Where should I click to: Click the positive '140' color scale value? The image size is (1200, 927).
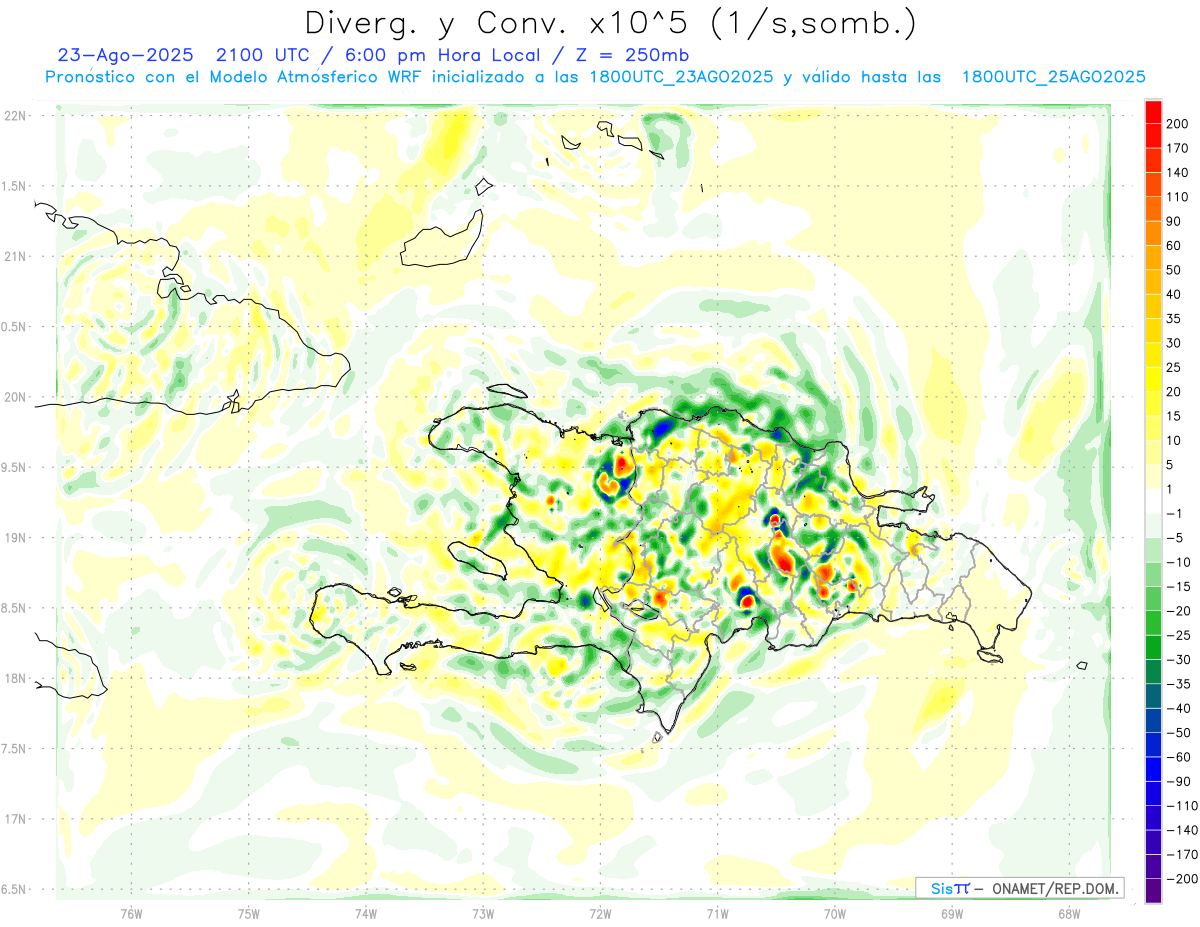click(x=1178, y=172)
